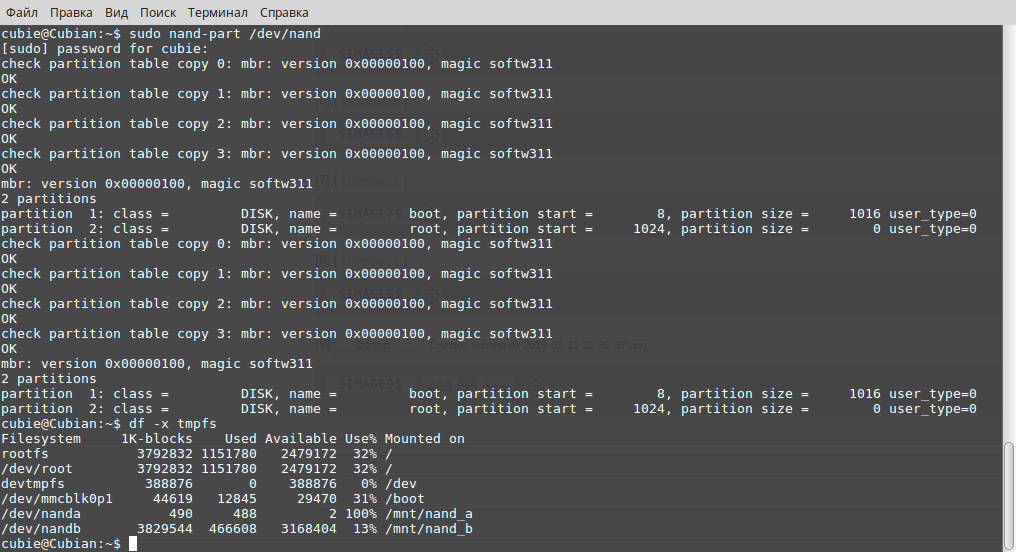Click the cursor block at the last prompt

click(133, 544)
